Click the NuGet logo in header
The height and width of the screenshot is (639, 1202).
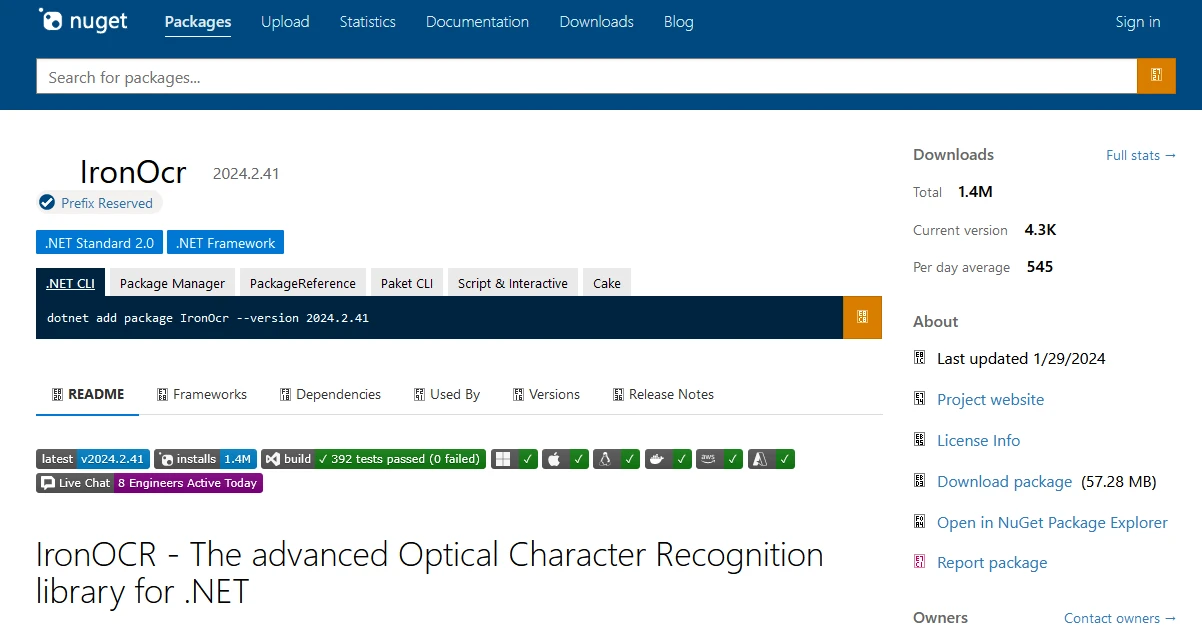pos(83,21)
